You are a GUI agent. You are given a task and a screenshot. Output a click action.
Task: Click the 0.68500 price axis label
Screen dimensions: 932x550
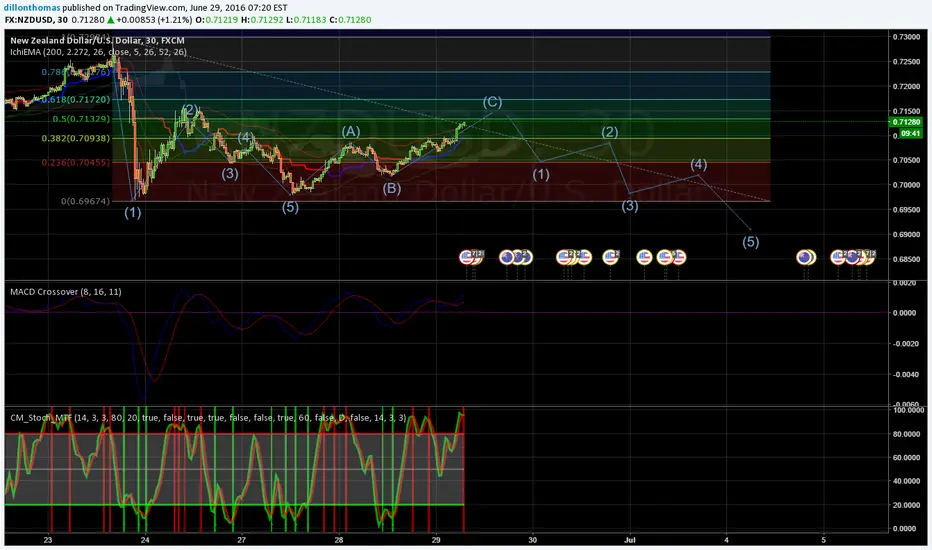point(906,259)
